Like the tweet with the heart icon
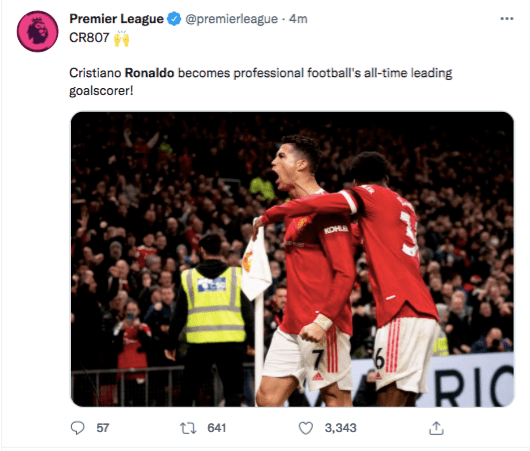The image size is (530, 451). pos(306,428)
